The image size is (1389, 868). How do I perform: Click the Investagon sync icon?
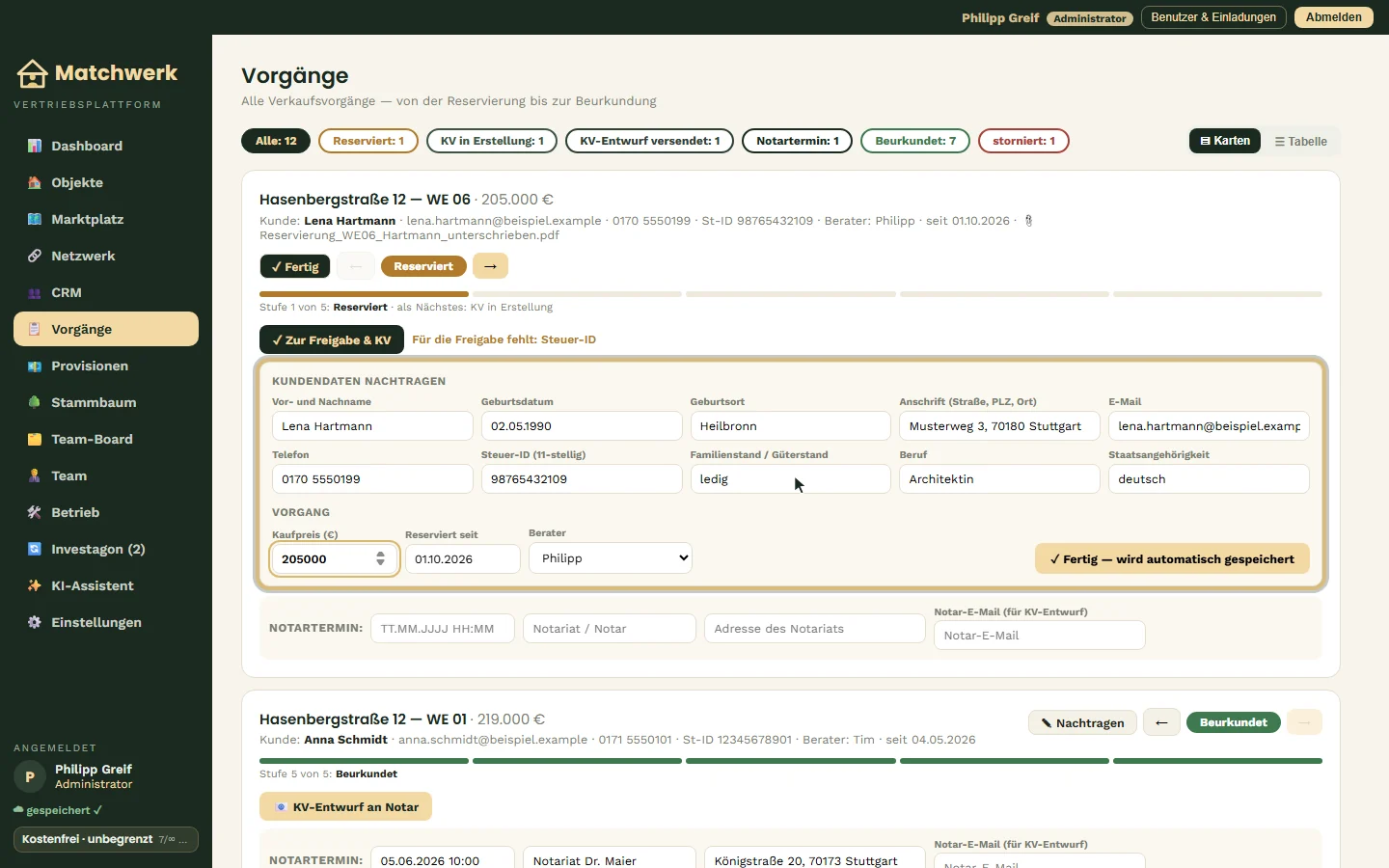(x=35, y=549)
